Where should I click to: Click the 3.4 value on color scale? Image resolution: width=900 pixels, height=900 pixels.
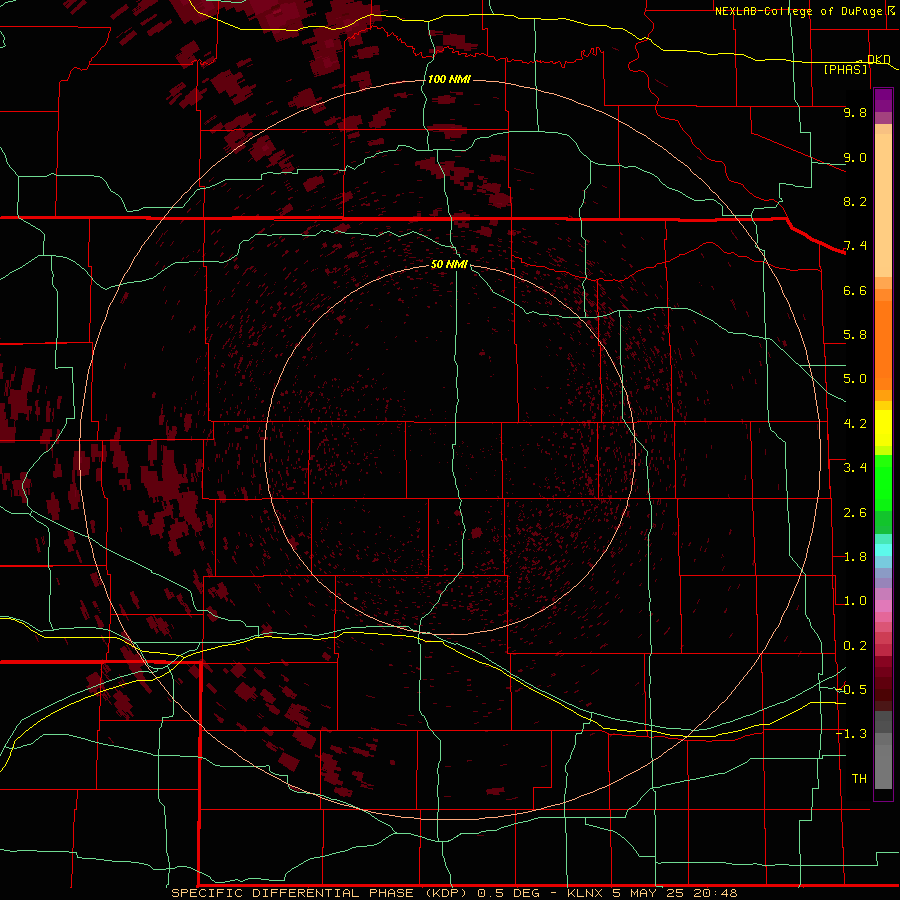point(855,468)
